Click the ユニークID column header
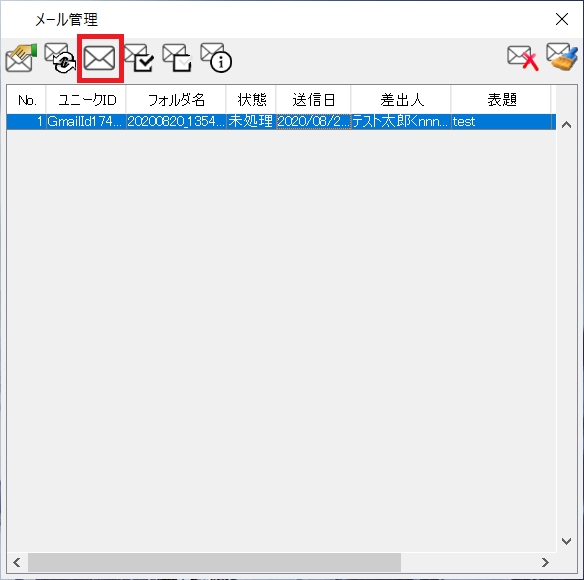 tap(86, 100)
